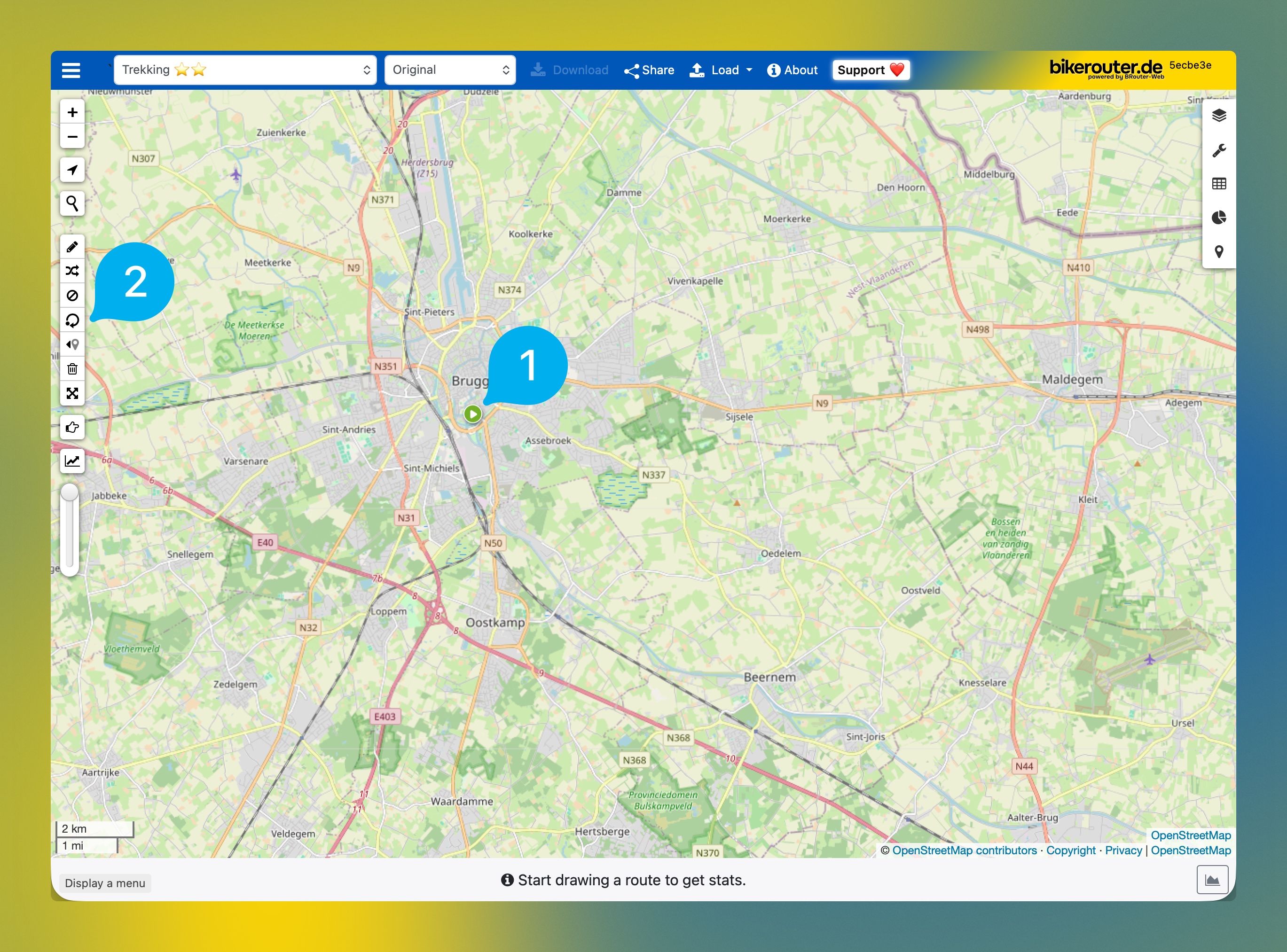Select the no-go area tool
This screenshot has height=952, width=1287.
pos(72,296)
